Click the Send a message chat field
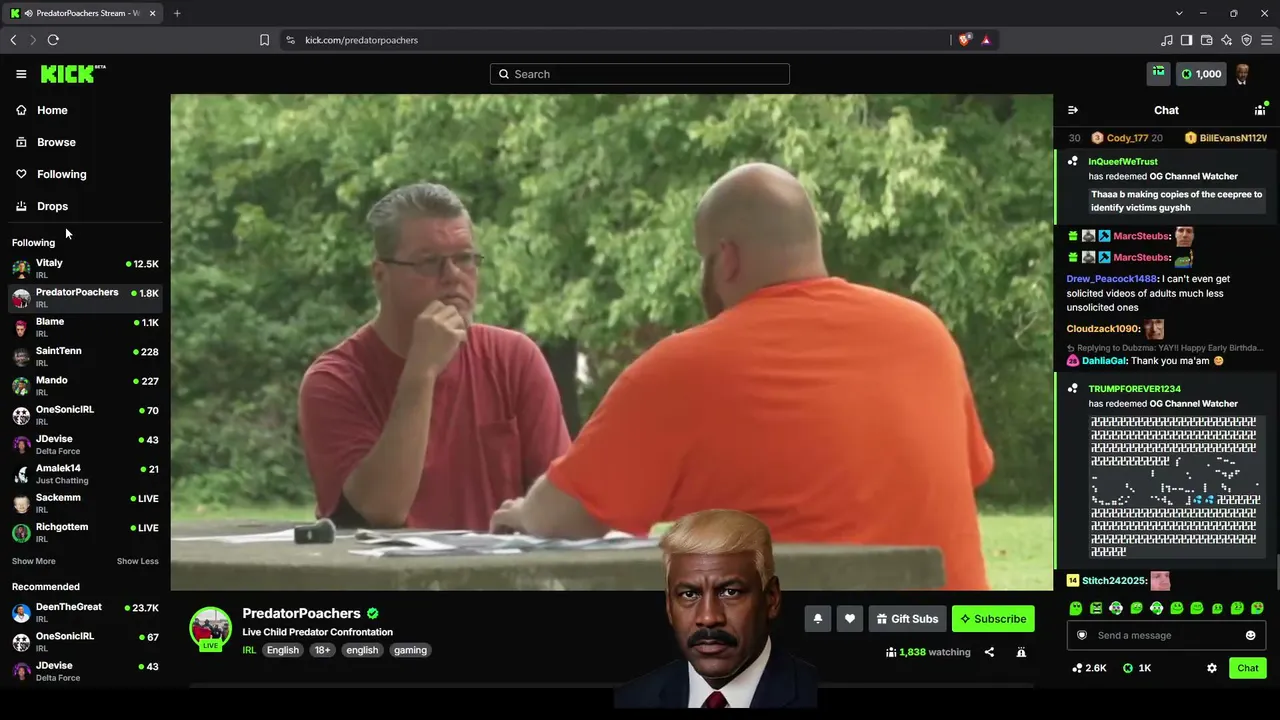Viewport: 1280px width, 720px height. coord(1166,635)
